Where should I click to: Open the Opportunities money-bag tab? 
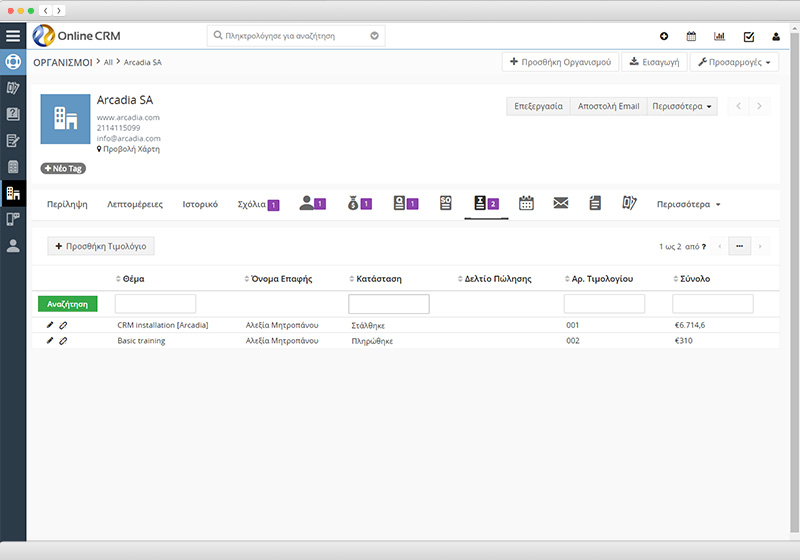pyautogui.click(x=360, y=203)
